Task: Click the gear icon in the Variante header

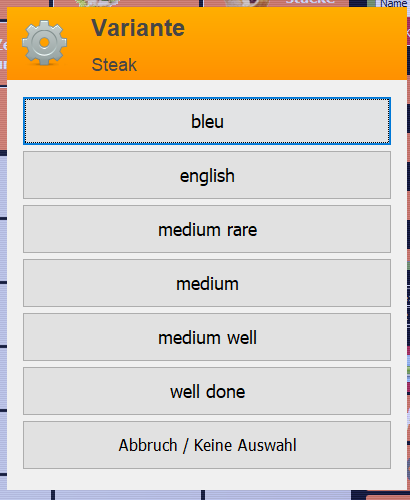Action: (44, 43)
